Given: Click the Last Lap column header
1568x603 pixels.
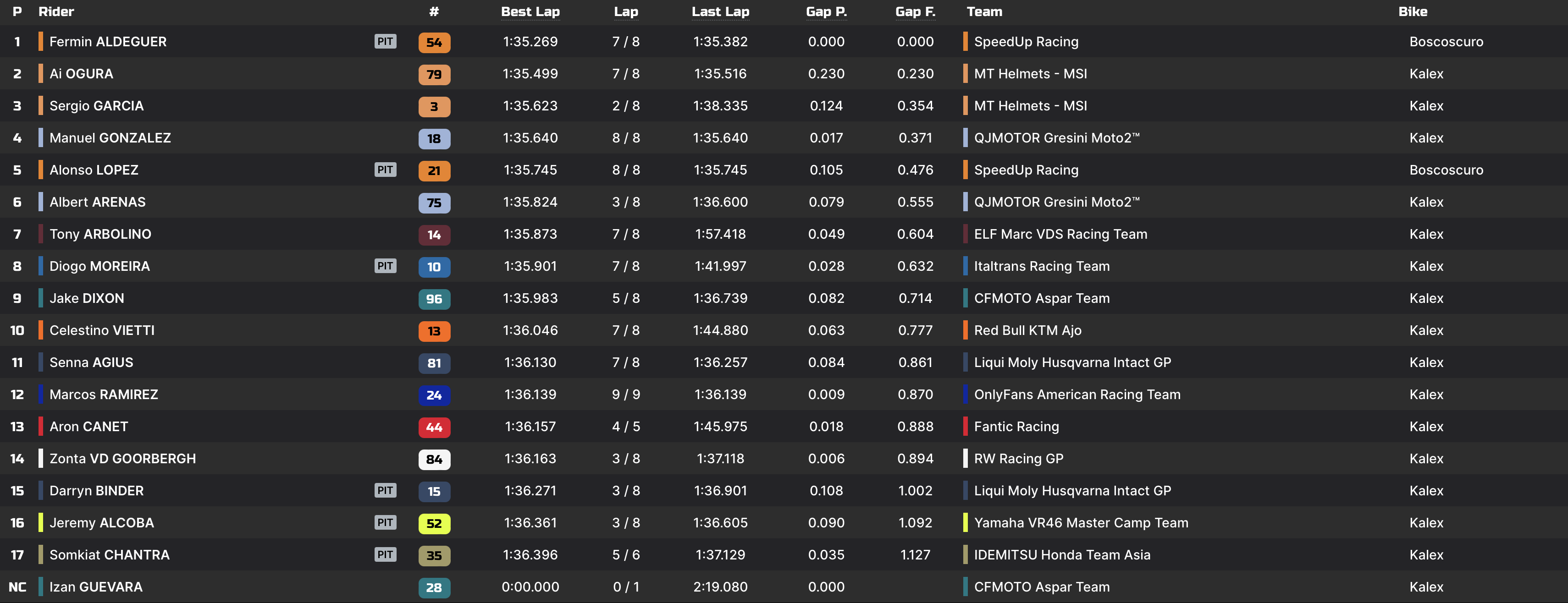Looking at the screenshot, I should (720, 11).
